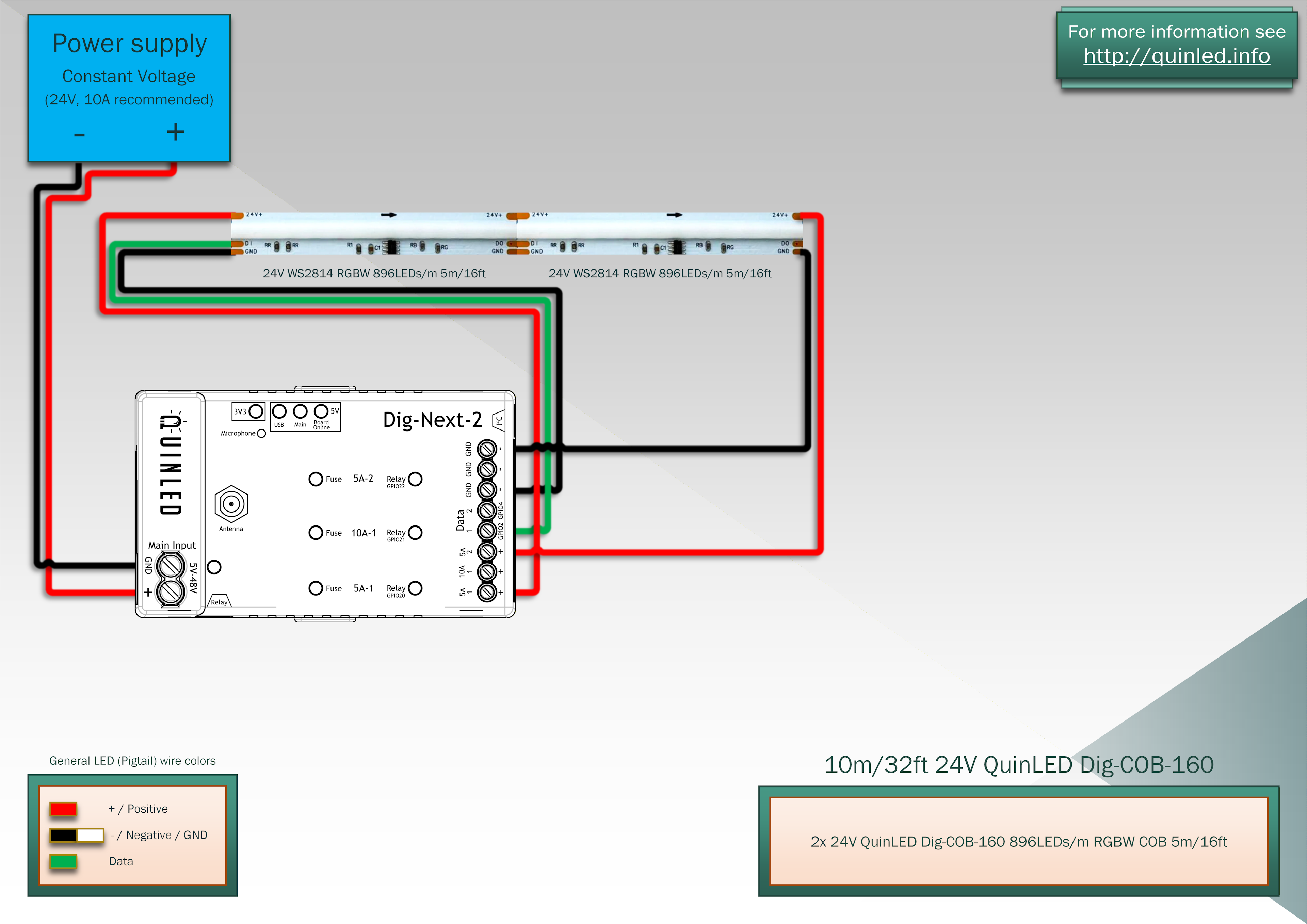Screen dimensions: 1307x924
Task: Click the Data 1 GPIO2 screw terminal
Action: (487, 531)
